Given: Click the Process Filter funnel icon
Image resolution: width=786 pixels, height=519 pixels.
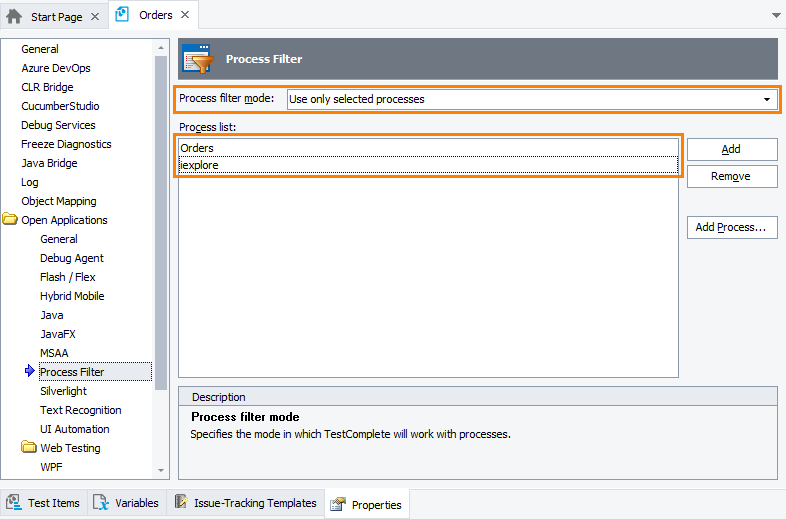Looking at the screenshot, I should [198, 59].
